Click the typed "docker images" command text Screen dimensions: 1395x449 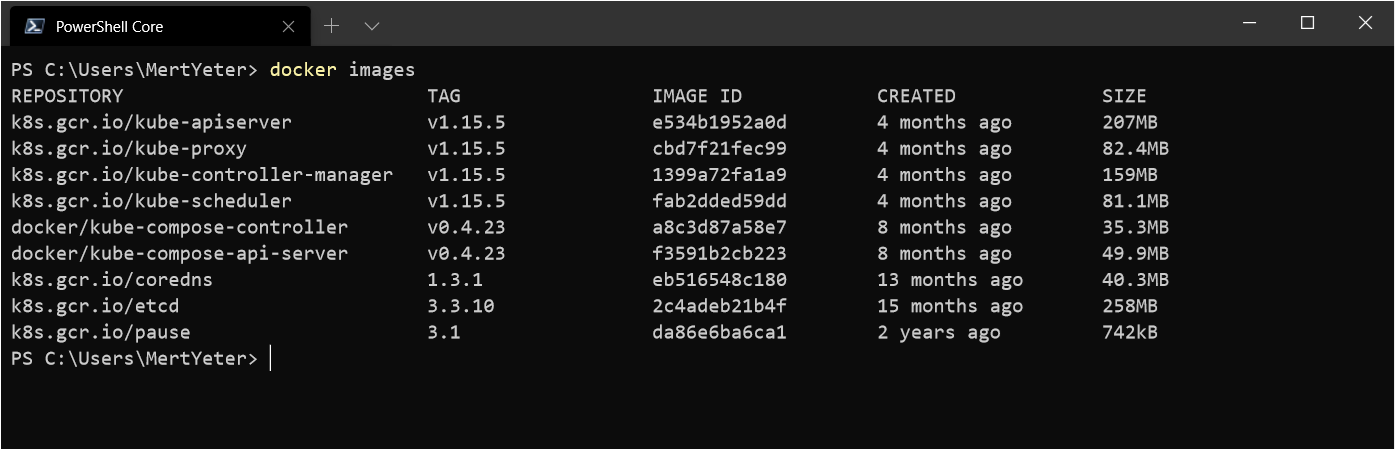click(x=342, y=70)
